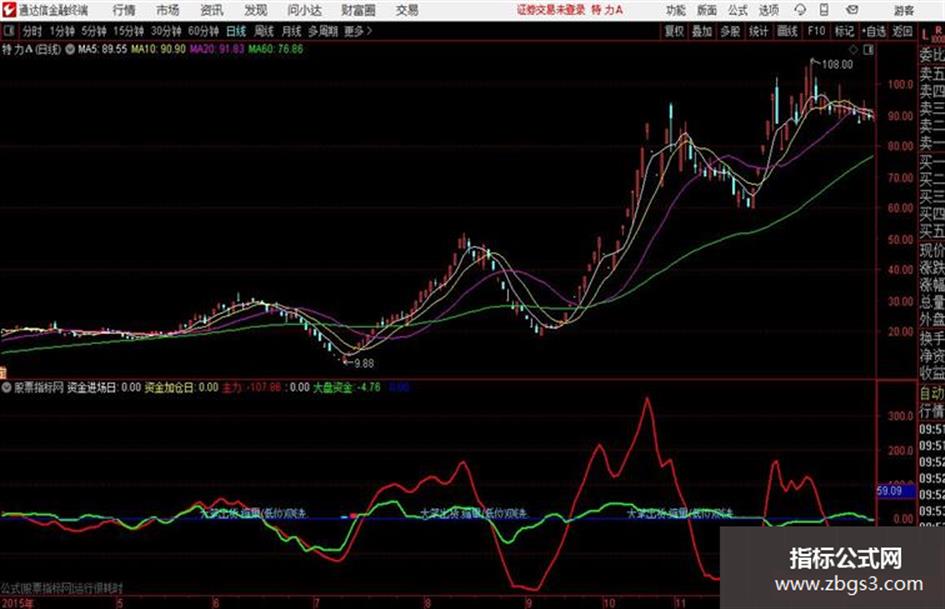Expand the round arrow beside 特力A(日线)
Image resolution: width=945 pixels, height=609 pixels.
(70, 49)
